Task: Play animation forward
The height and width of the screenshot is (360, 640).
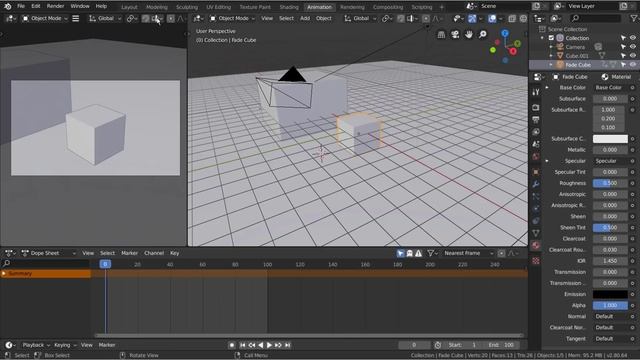Action: click(269, 345)
